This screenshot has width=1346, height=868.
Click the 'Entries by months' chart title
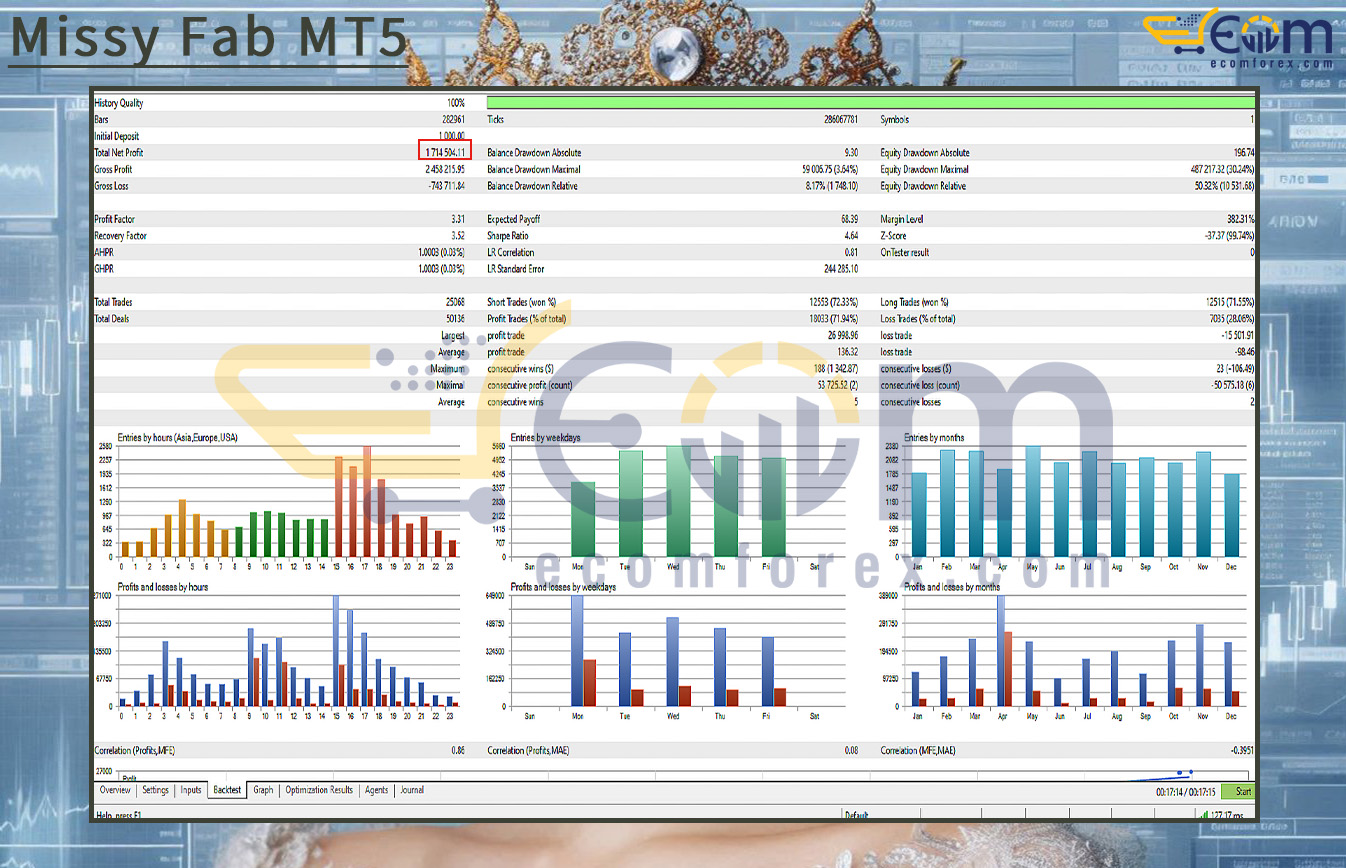pyautogui.click(x=935, y=438)
